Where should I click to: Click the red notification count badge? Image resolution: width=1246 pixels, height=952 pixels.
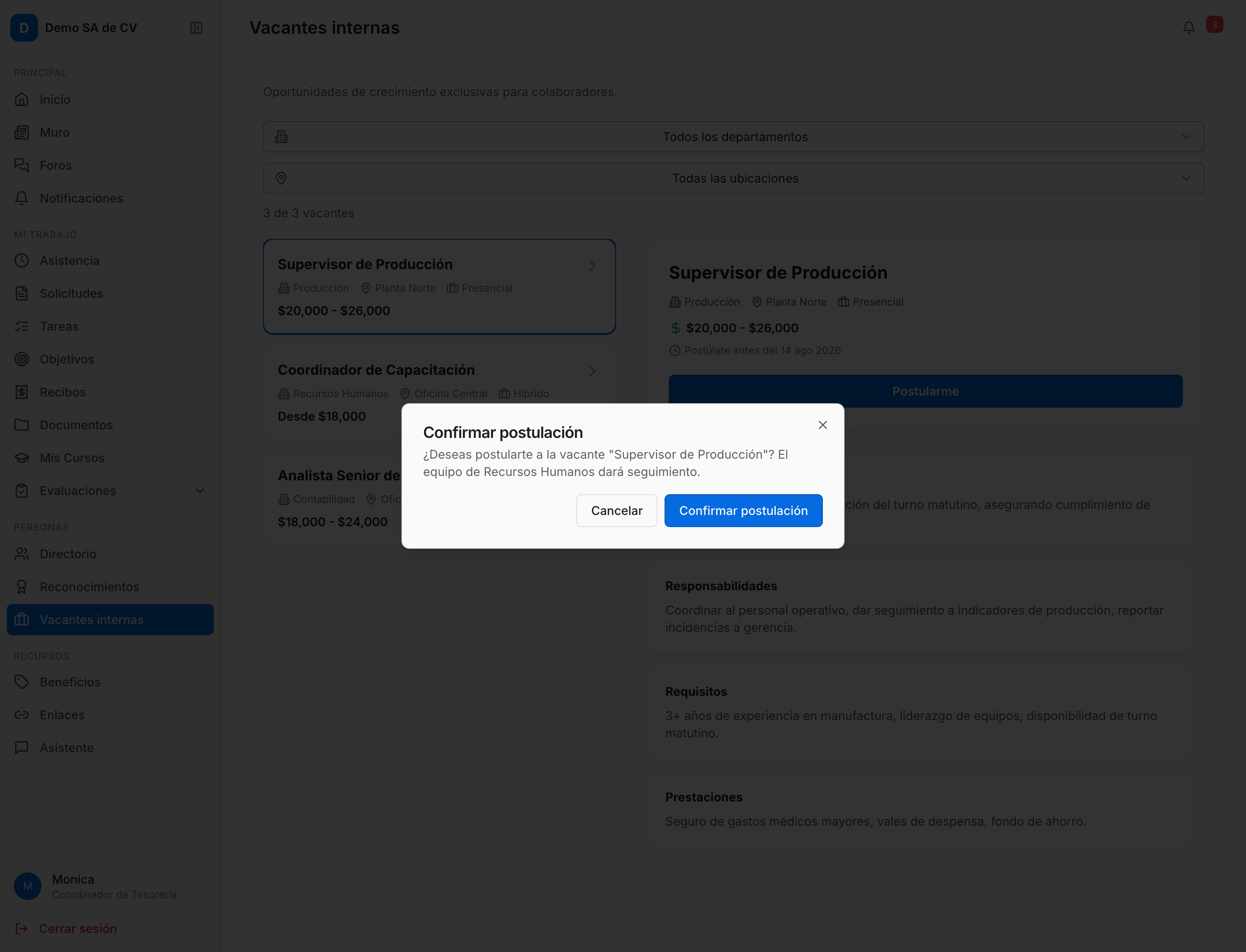pyautogui.click(x=1214, y=24)
